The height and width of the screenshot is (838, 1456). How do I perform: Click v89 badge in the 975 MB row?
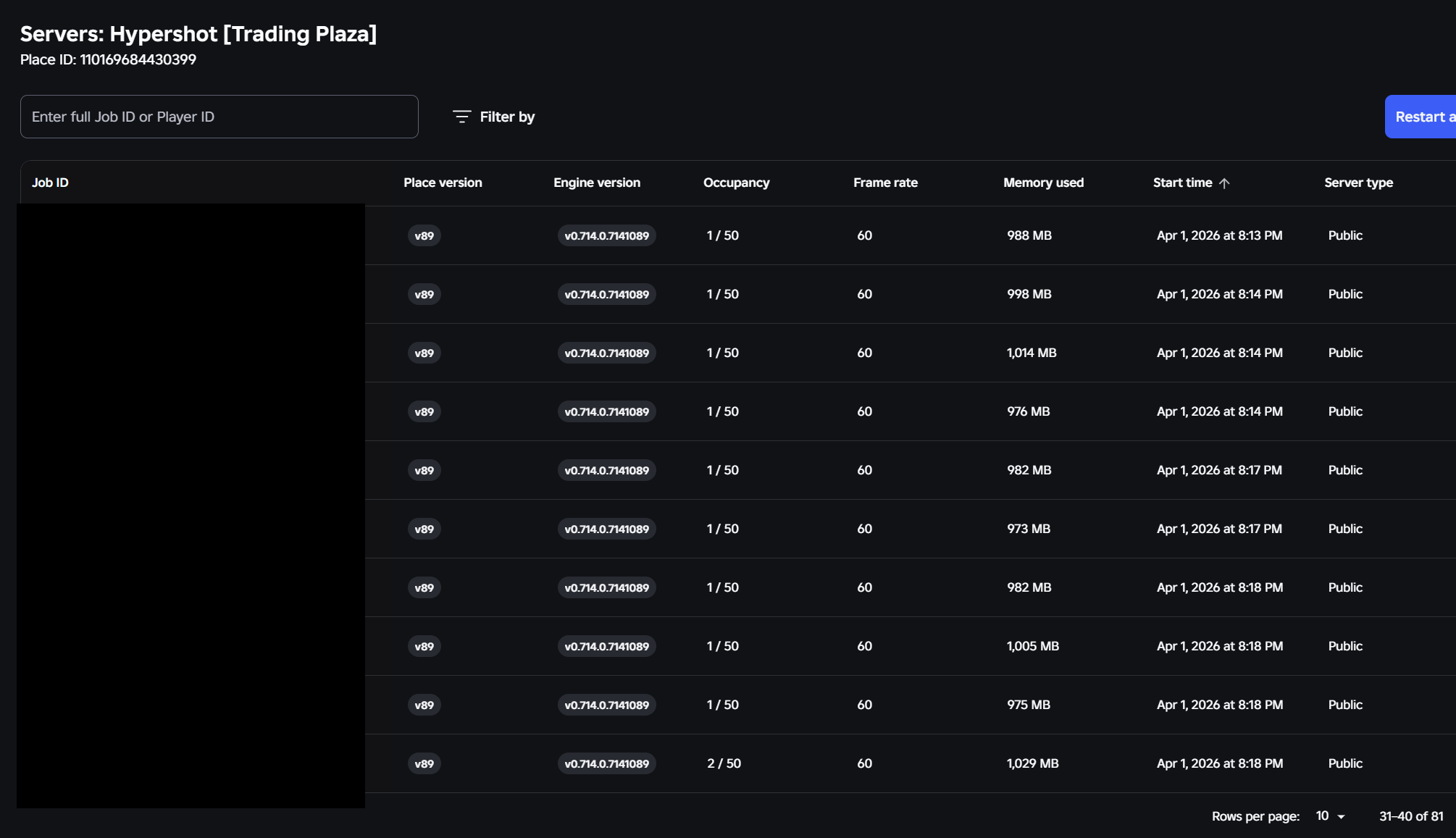(x=424, y=705)
